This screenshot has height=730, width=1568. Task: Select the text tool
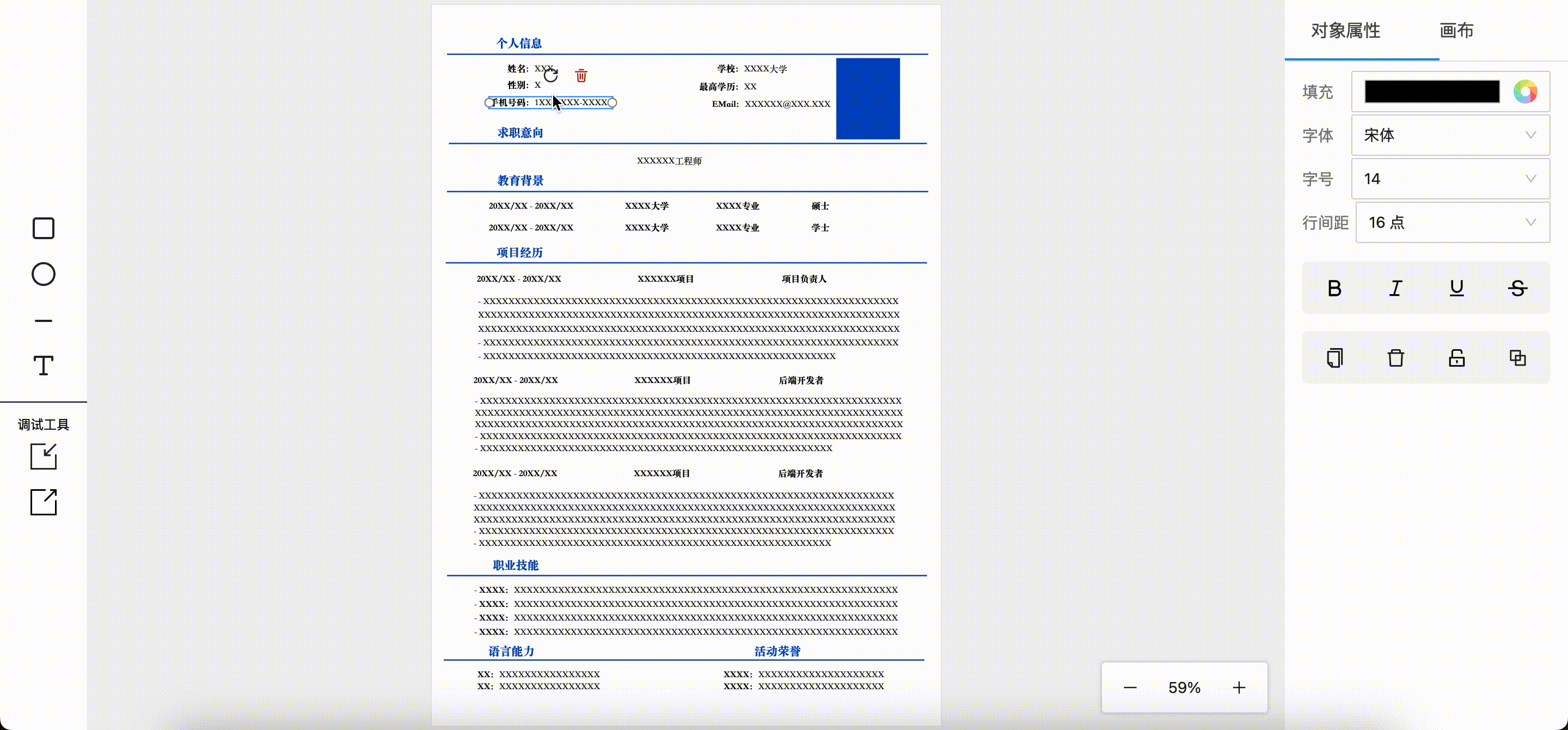[x=43, y=366]
